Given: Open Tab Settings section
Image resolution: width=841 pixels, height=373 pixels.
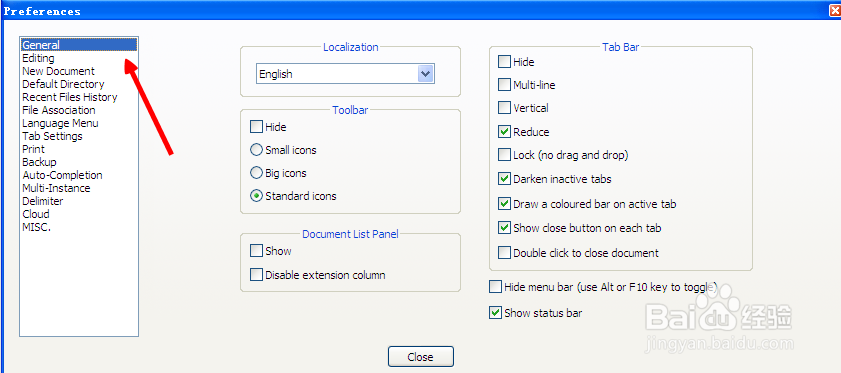Looking at the screenshot, I should pos(53,136).
